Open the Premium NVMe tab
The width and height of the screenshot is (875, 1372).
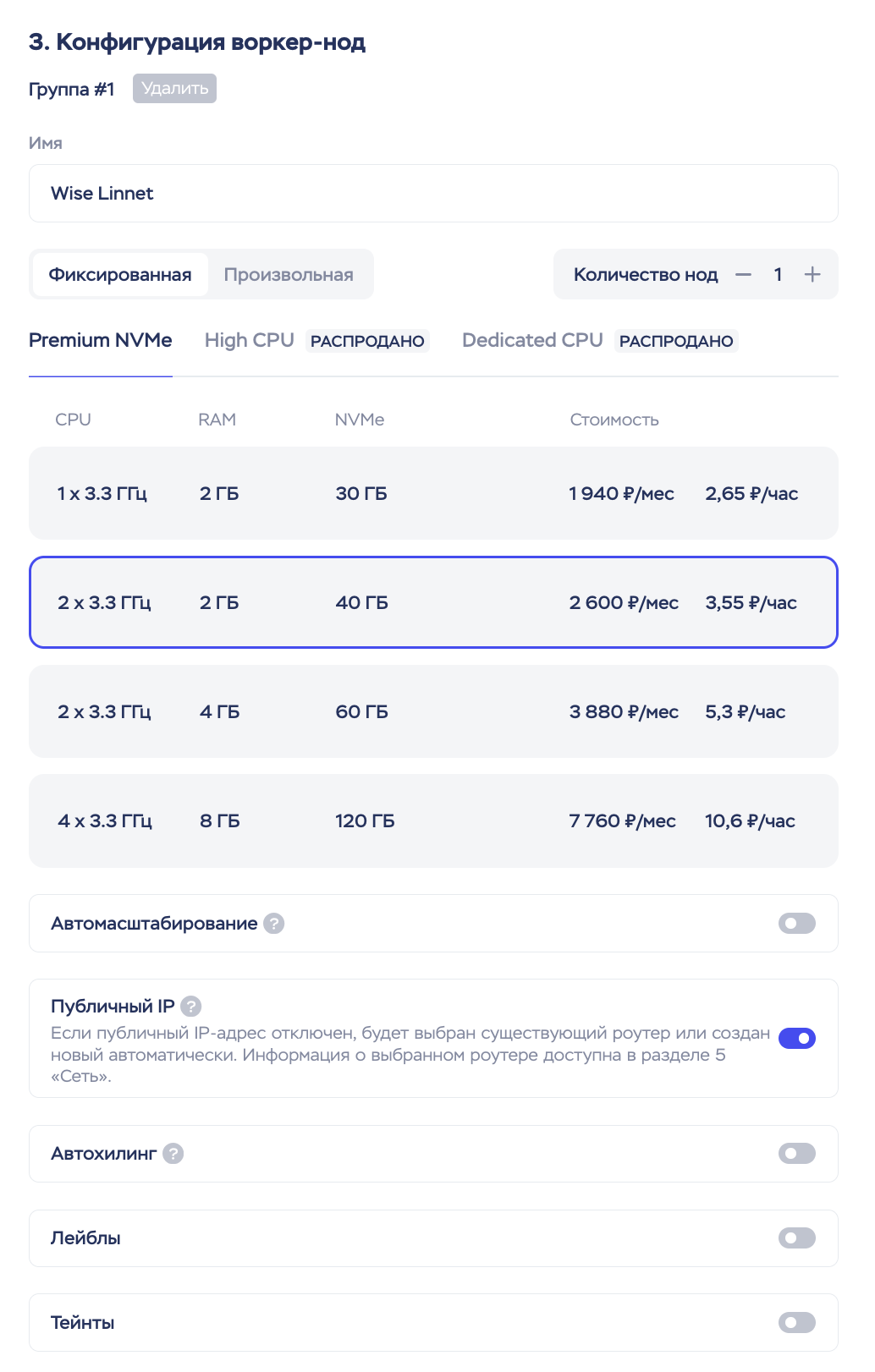click(101, 340)
